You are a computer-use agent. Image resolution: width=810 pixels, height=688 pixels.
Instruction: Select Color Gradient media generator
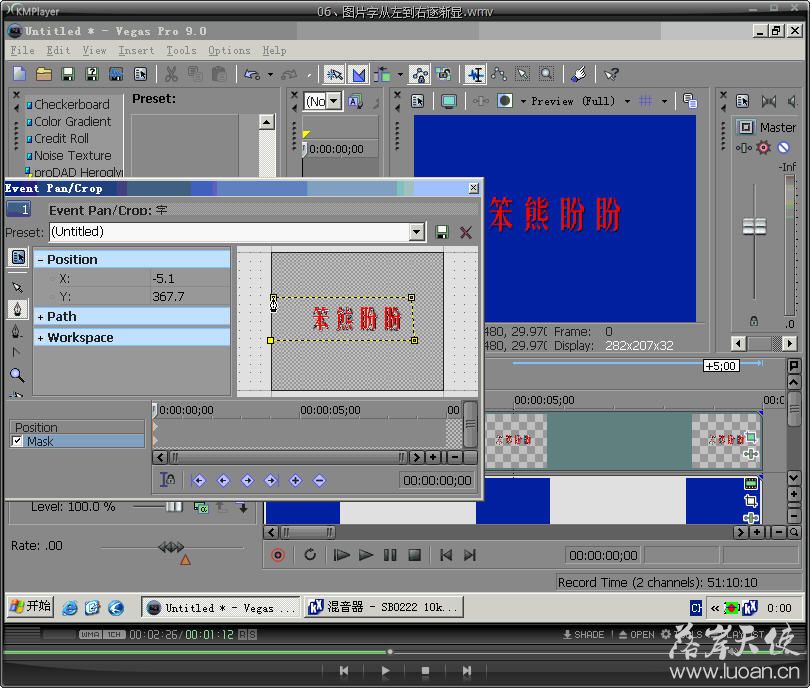tap(73, 121)
